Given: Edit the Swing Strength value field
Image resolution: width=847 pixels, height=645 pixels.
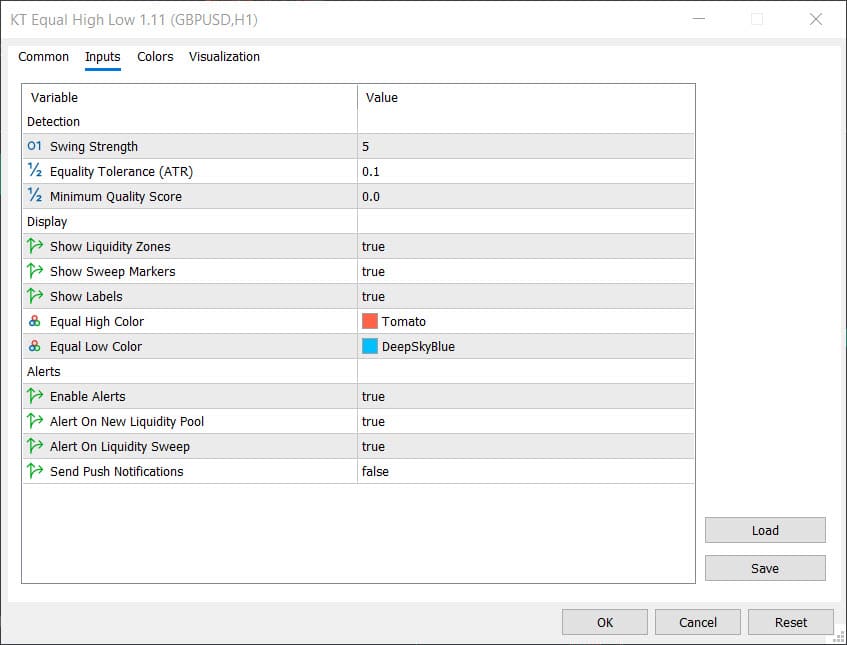Looking at the screenshot, I should [526, 146].
